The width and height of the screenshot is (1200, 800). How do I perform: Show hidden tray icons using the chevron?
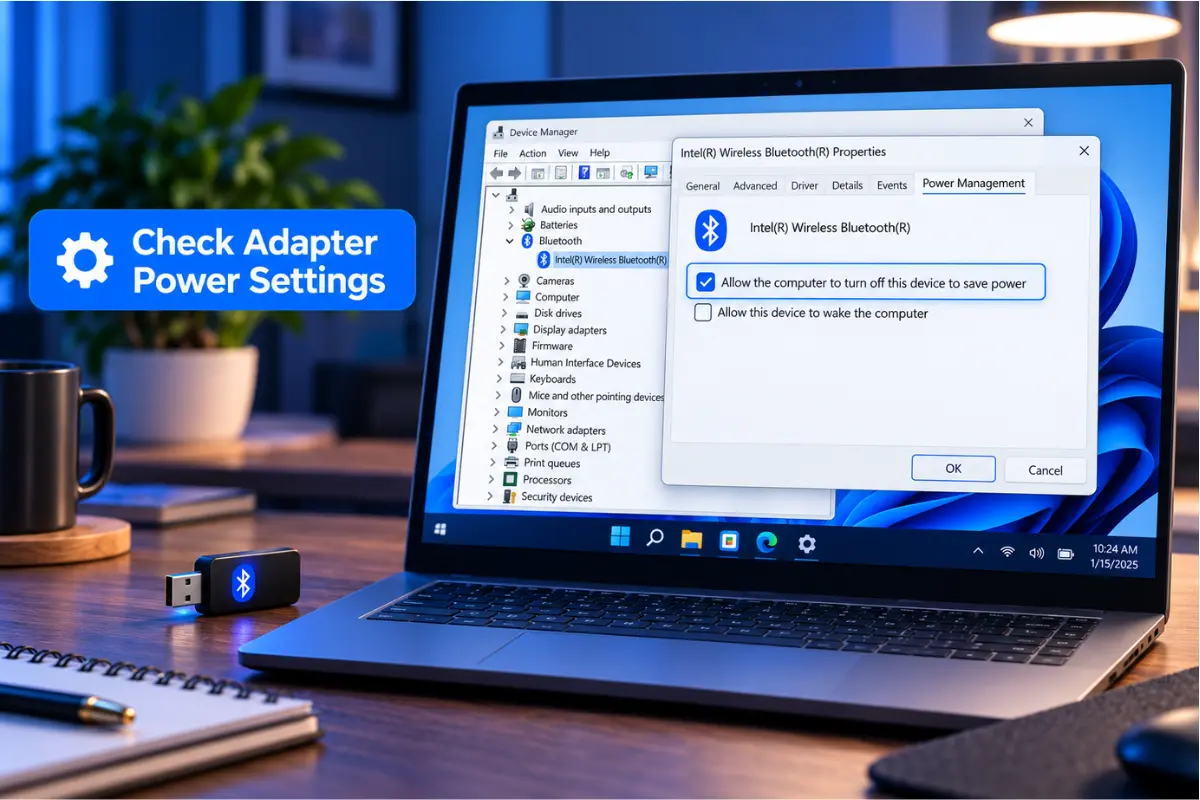(x=977, y=551)
